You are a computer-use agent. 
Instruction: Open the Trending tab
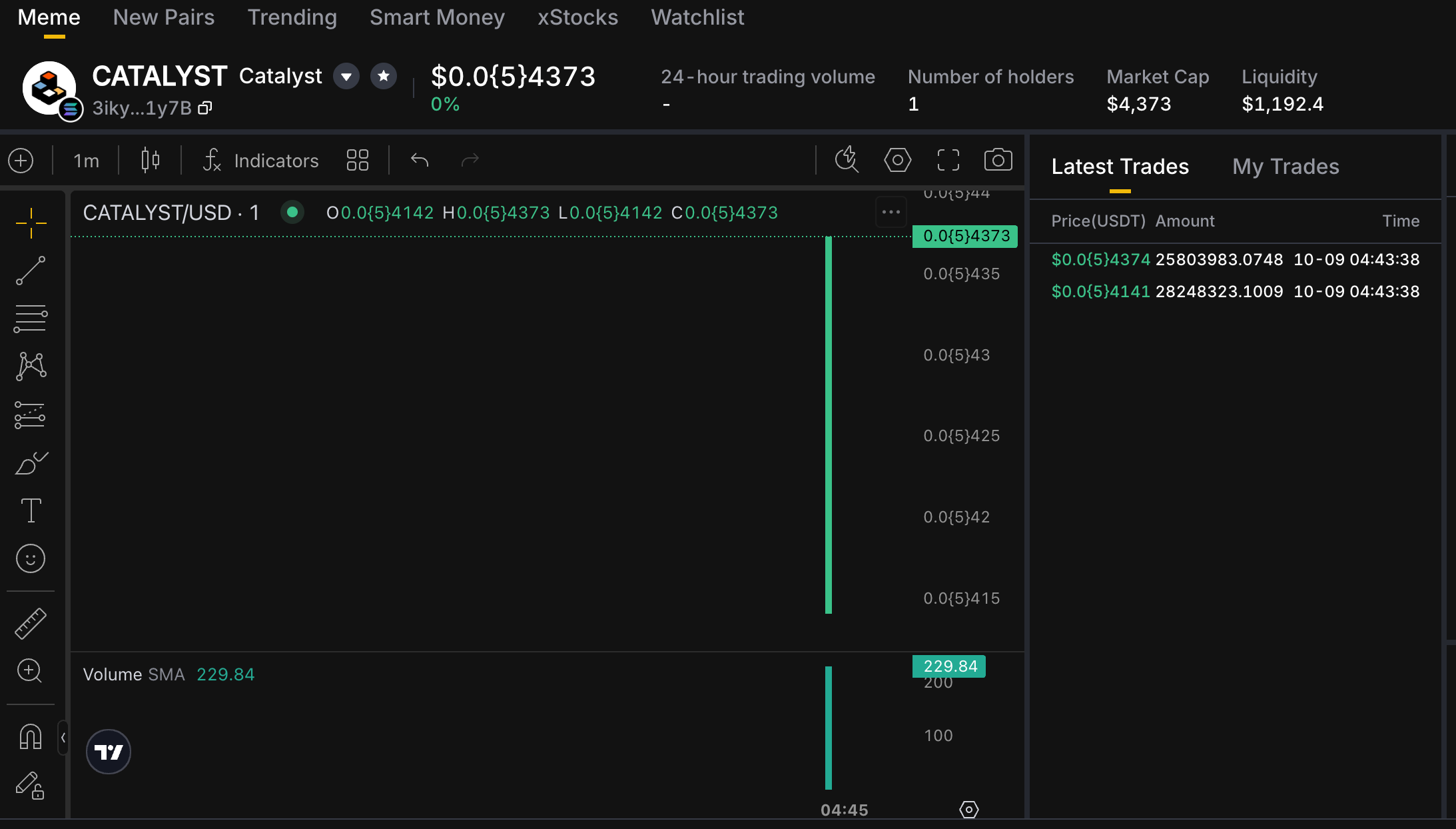coord(292,17)
